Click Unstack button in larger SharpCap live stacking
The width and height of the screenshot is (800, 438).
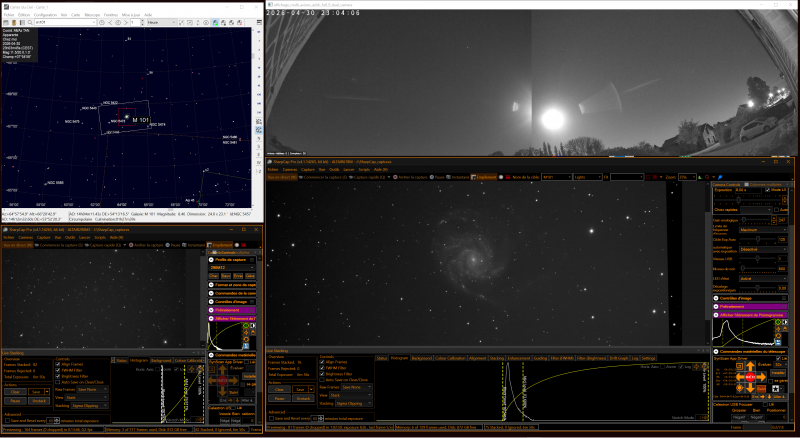point(303,398)
